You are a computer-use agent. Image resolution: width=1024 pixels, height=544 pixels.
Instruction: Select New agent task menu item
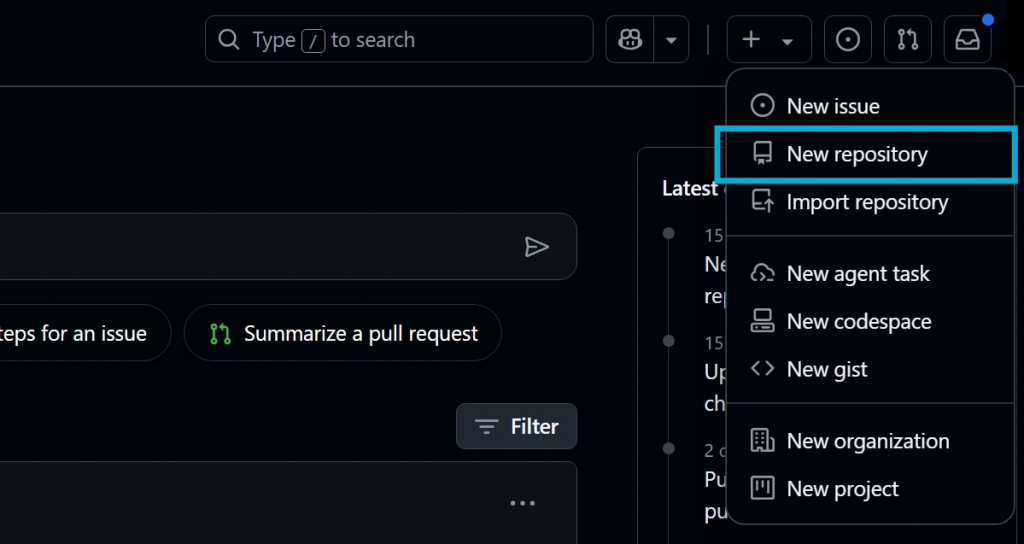click(x=870, y=274)
